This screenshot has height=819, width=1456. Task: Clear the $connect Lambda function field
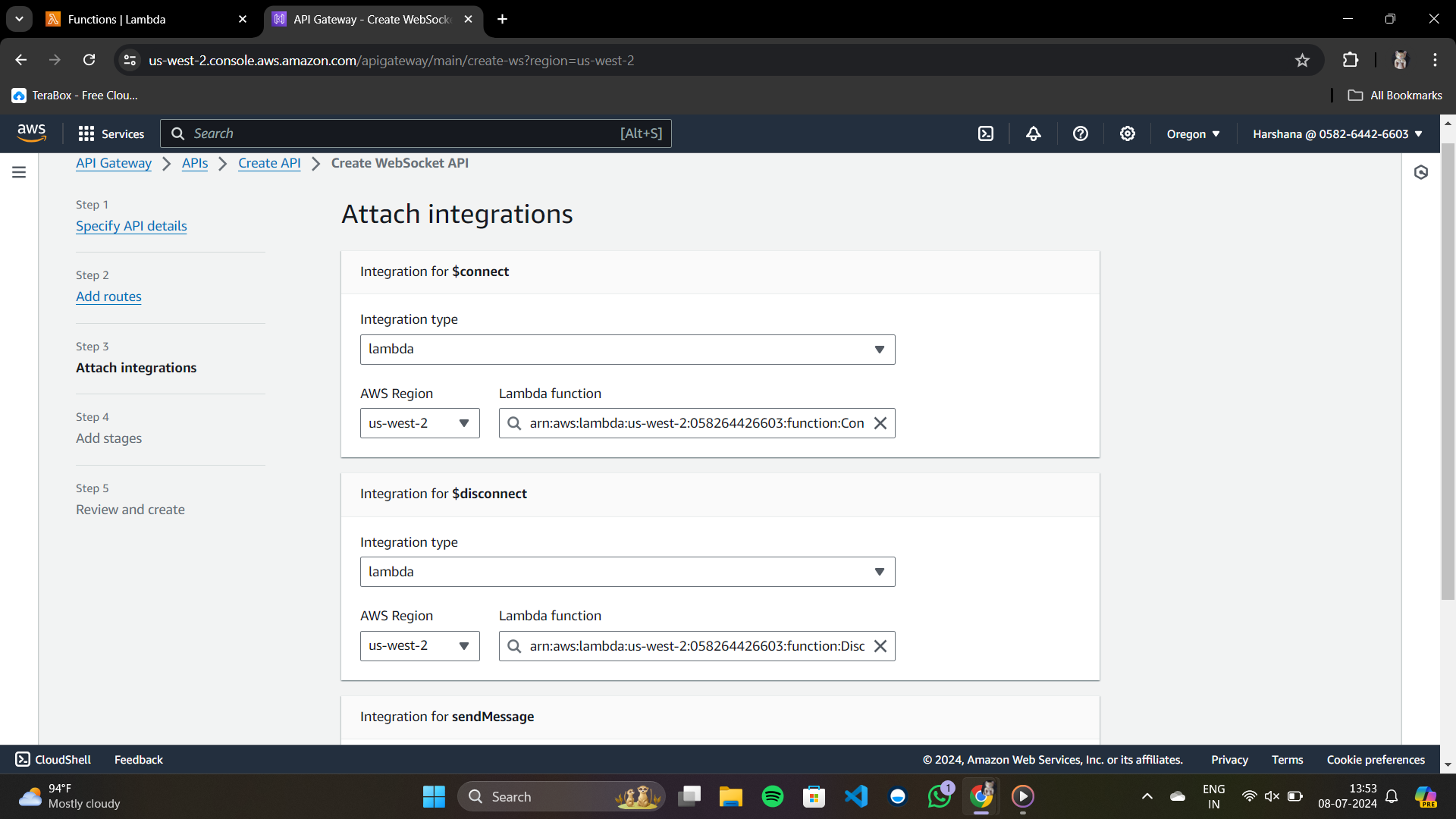click(880, 423)
